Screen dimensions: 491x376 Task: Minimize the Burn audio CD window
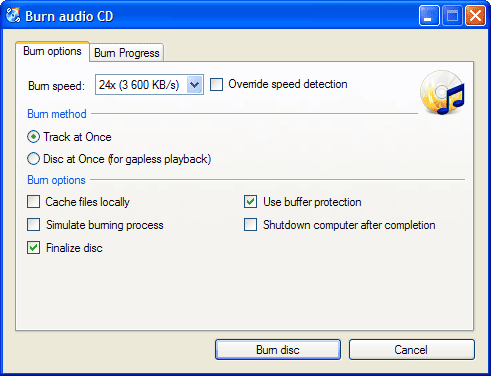click(x=429, y=15)
